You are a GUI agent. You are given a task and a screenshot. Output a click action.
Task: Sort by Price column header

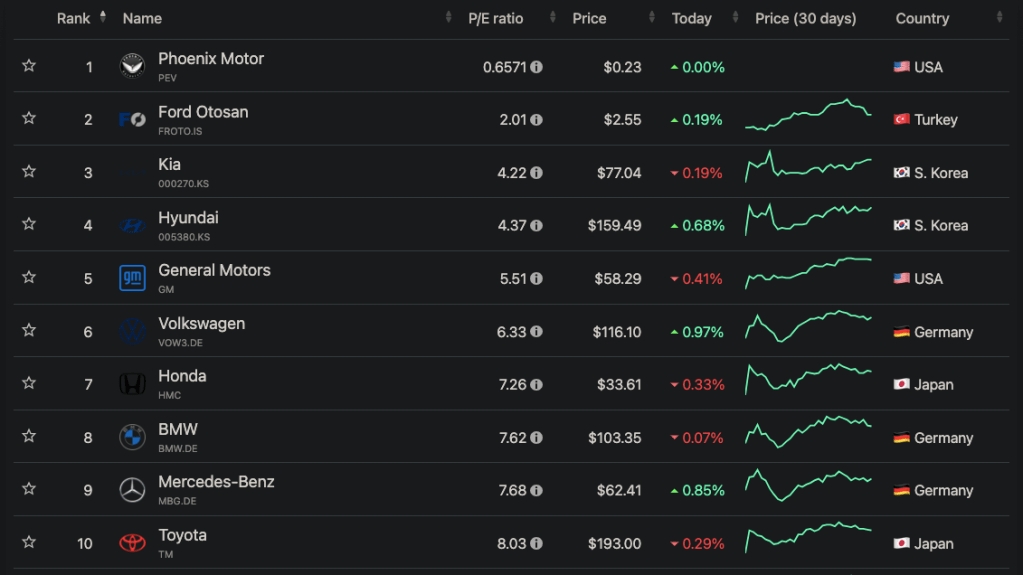pos(589,18)
